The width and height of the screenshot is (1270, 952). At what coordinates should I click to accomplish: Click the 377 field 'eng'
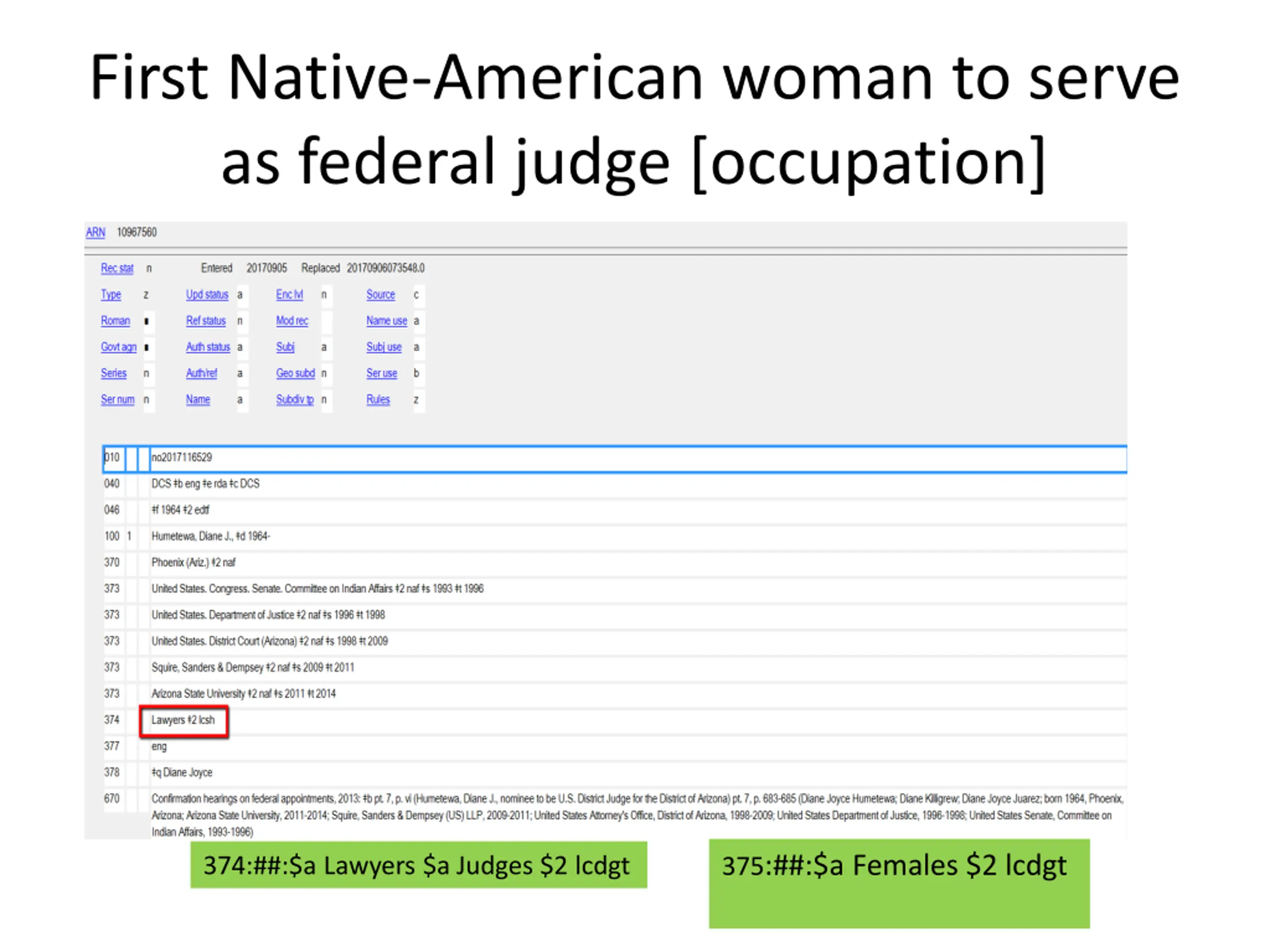pyautogui.click(x=638, y=747)
